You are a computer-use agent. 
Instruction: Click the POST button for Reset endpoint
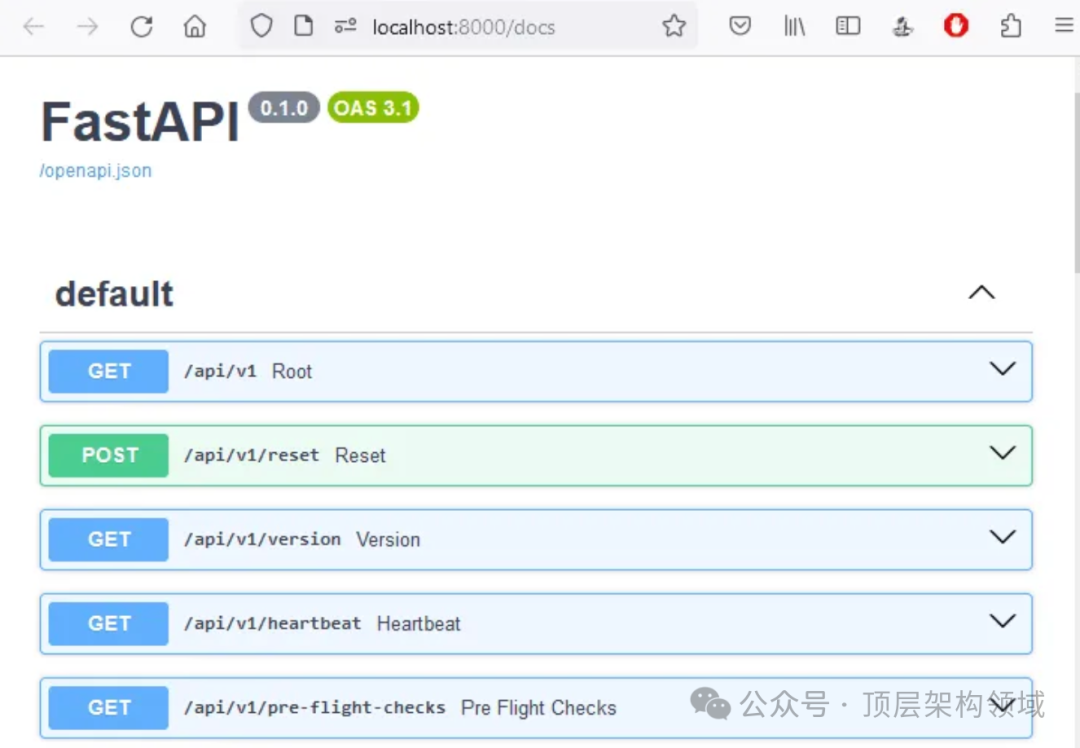[x=109, y=455]
